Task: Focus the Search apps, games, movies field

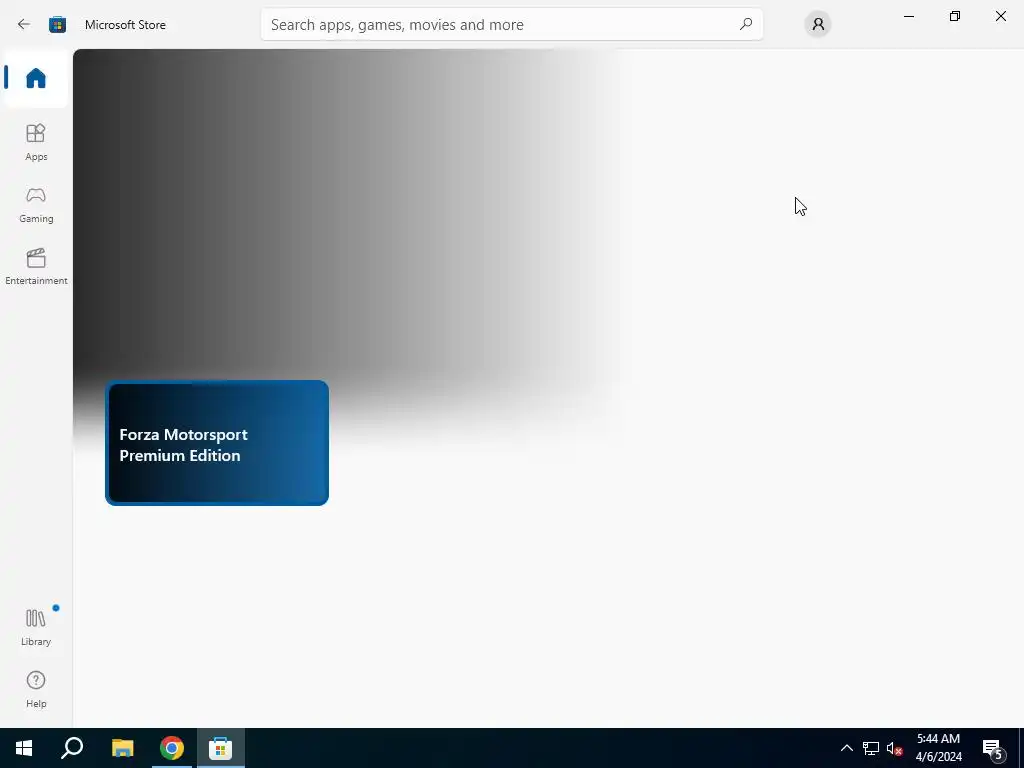Action: pyautogui.click(x=511, y=24)
